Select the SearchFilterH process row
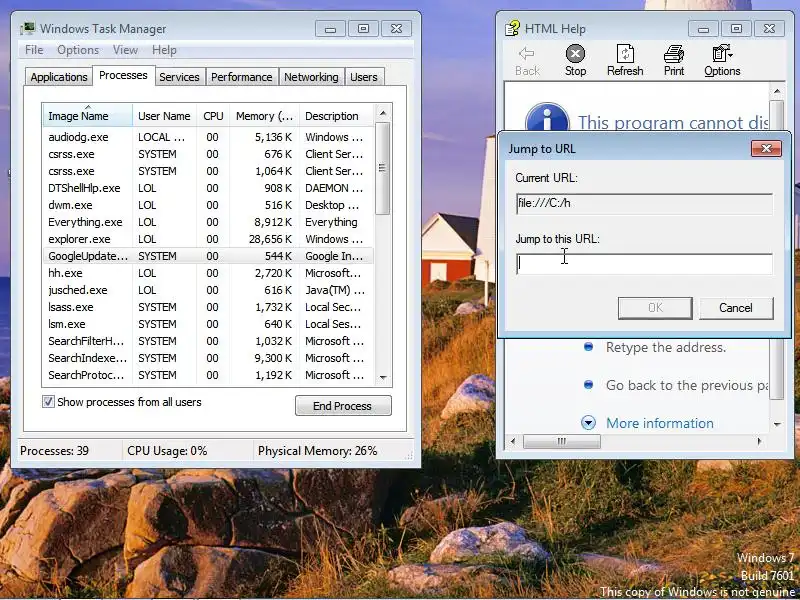 tap(208, 341)
